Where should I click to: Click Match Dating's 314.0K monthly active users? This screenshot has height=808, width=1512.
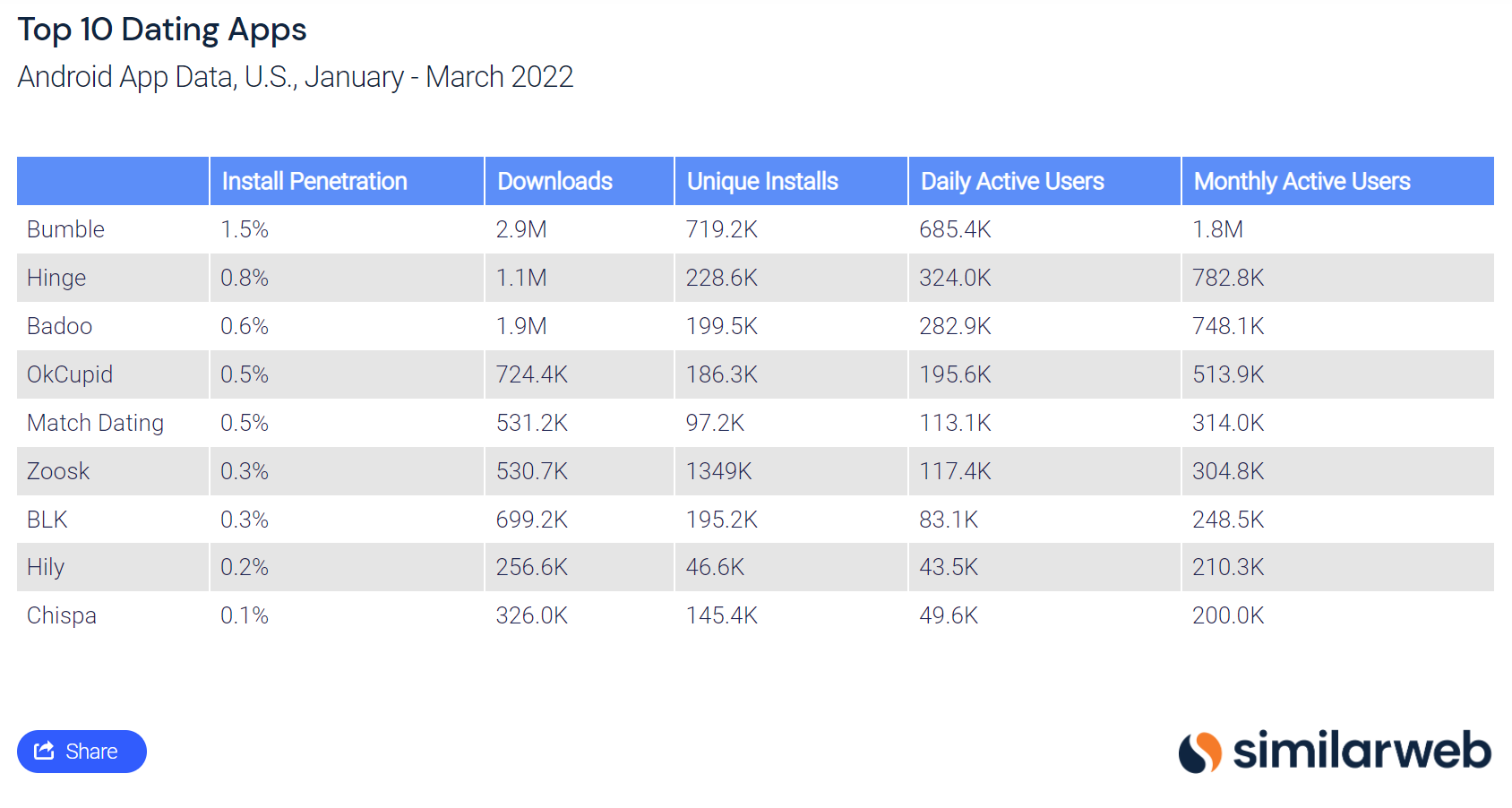(1228, 423)
